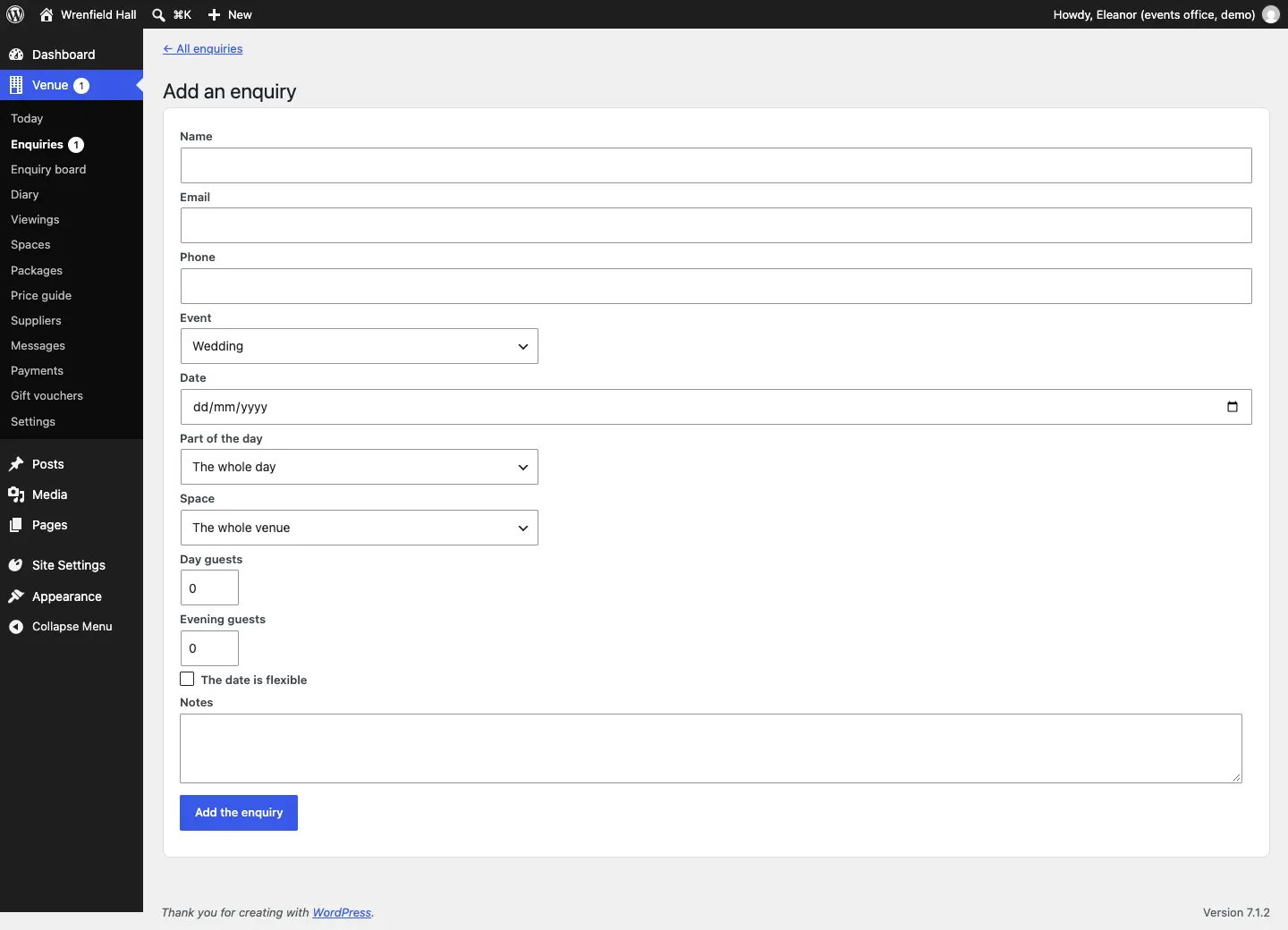Click the Posts pin icon
The width and height of the screenshot is (1288, 930).
(x=16, y=464)
